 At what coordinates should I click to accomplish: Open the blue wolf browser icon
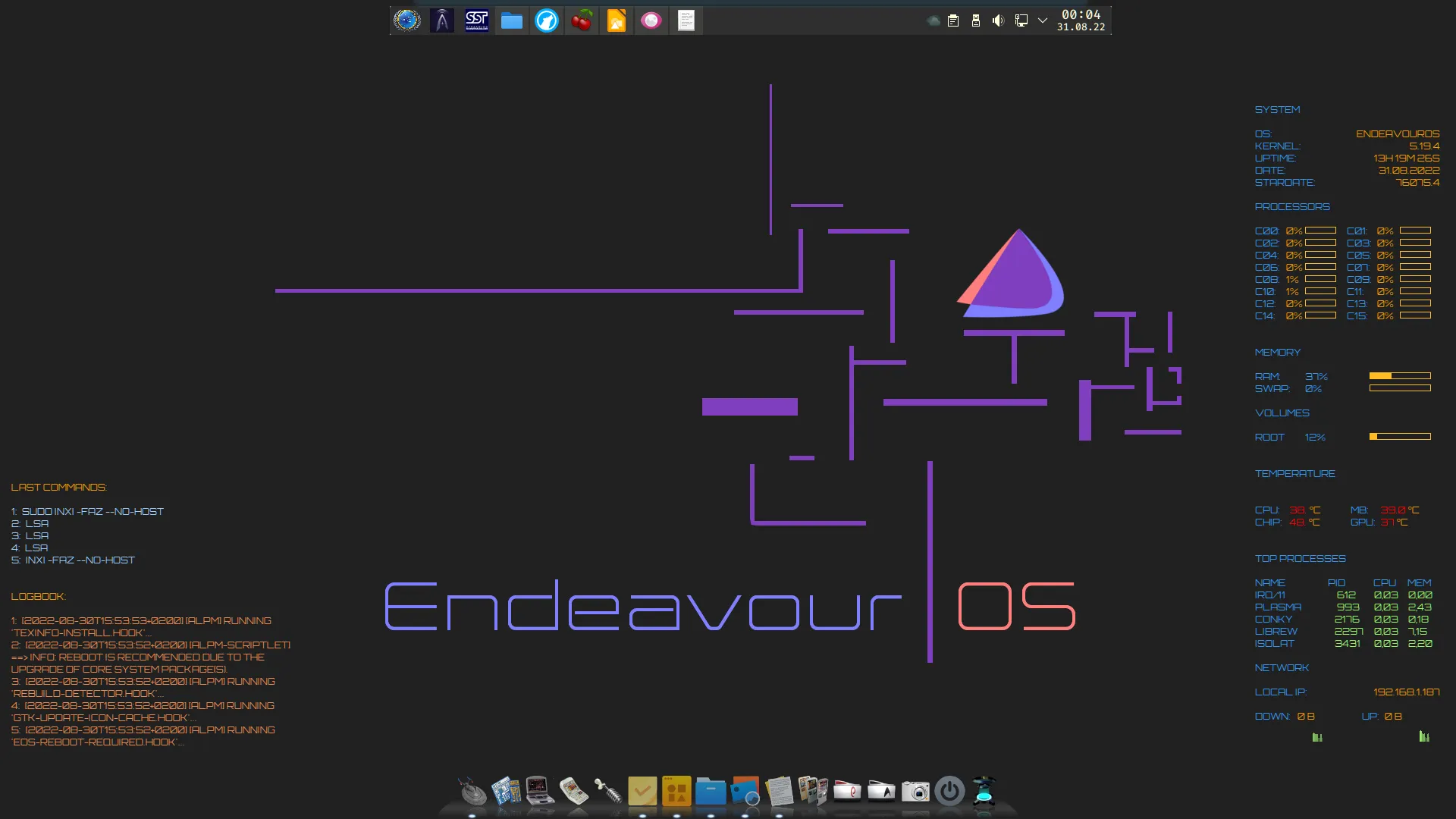pyautogui.click(x=547, y=20)
